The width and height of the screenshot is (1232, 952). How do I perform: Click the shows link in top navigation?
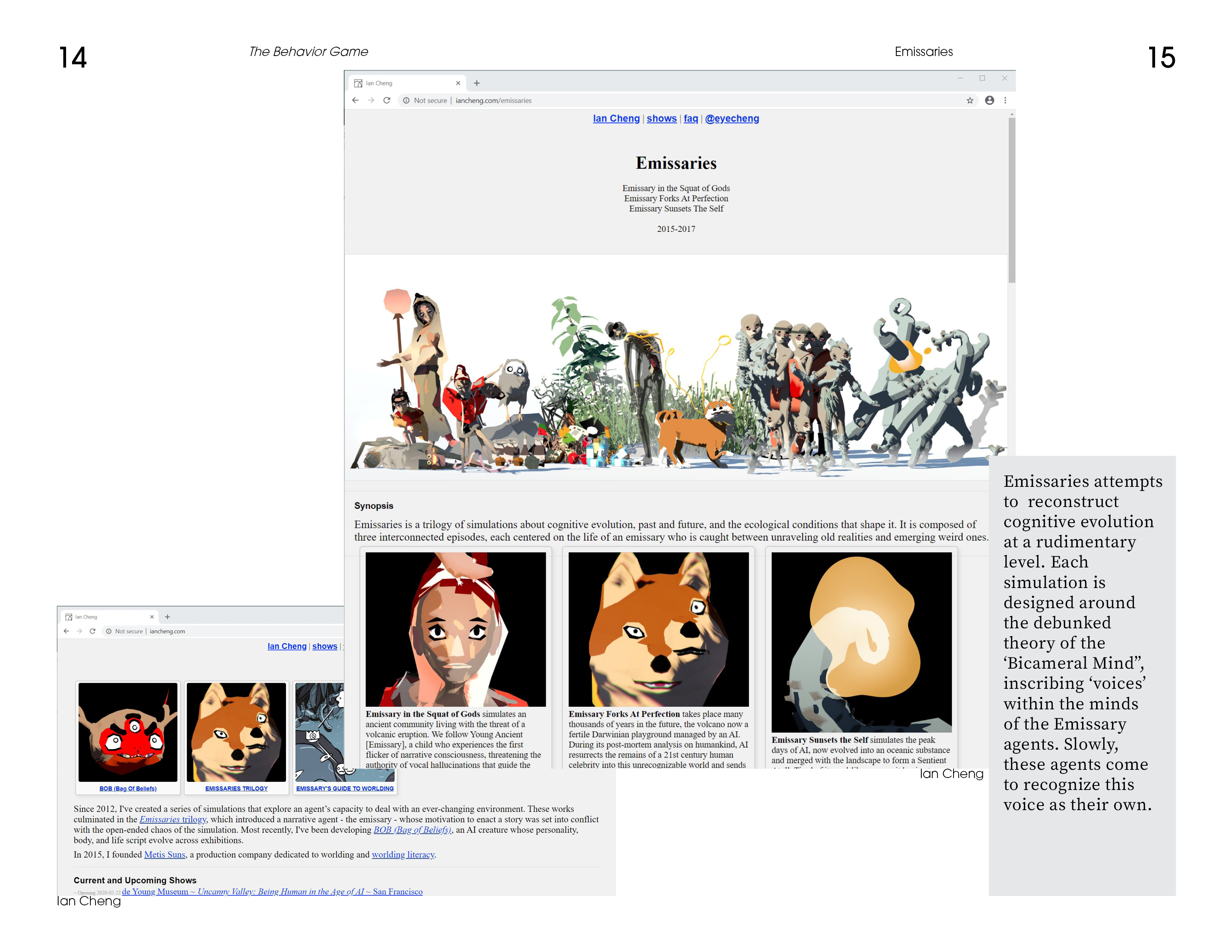pos(661,118)
